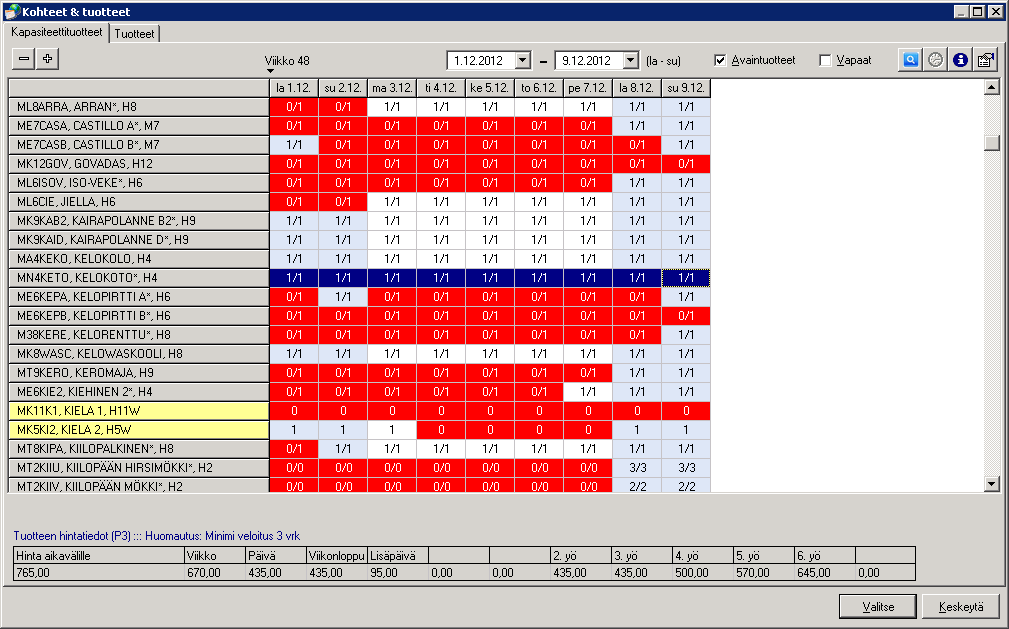Select column header pe 7.12.

click(x=588, y=88)
